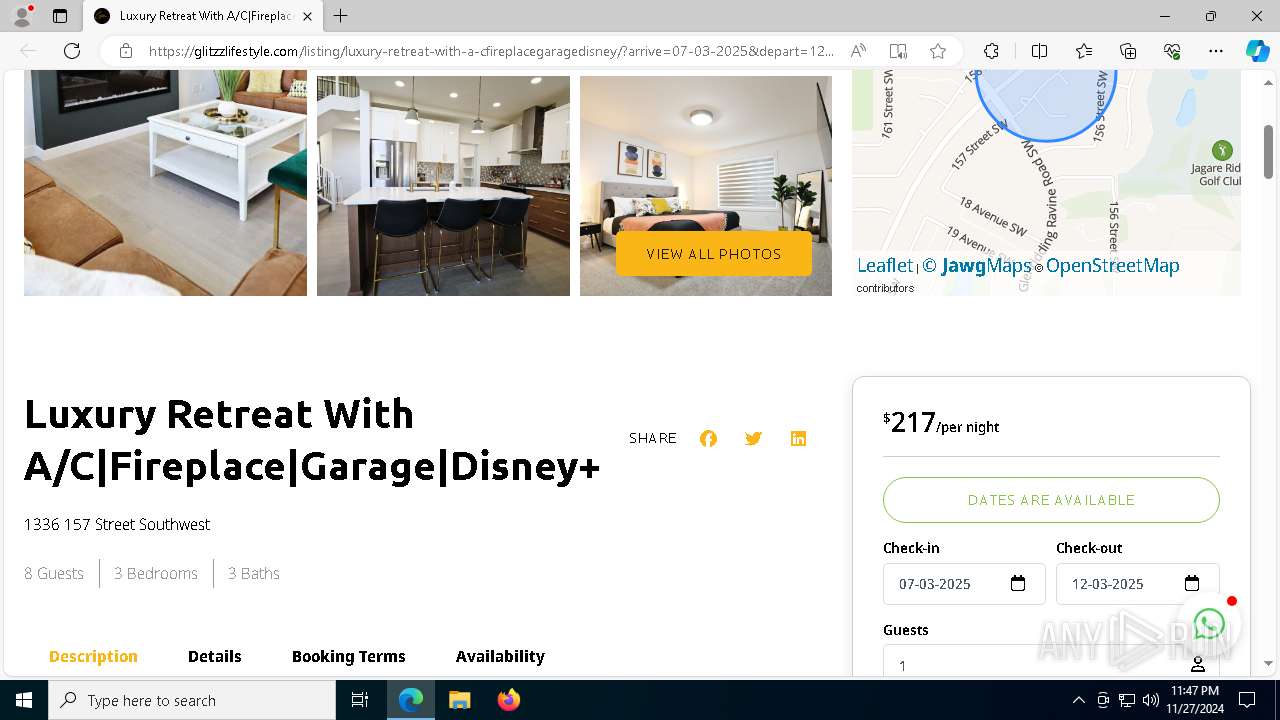Refresh the browser page

72,51
